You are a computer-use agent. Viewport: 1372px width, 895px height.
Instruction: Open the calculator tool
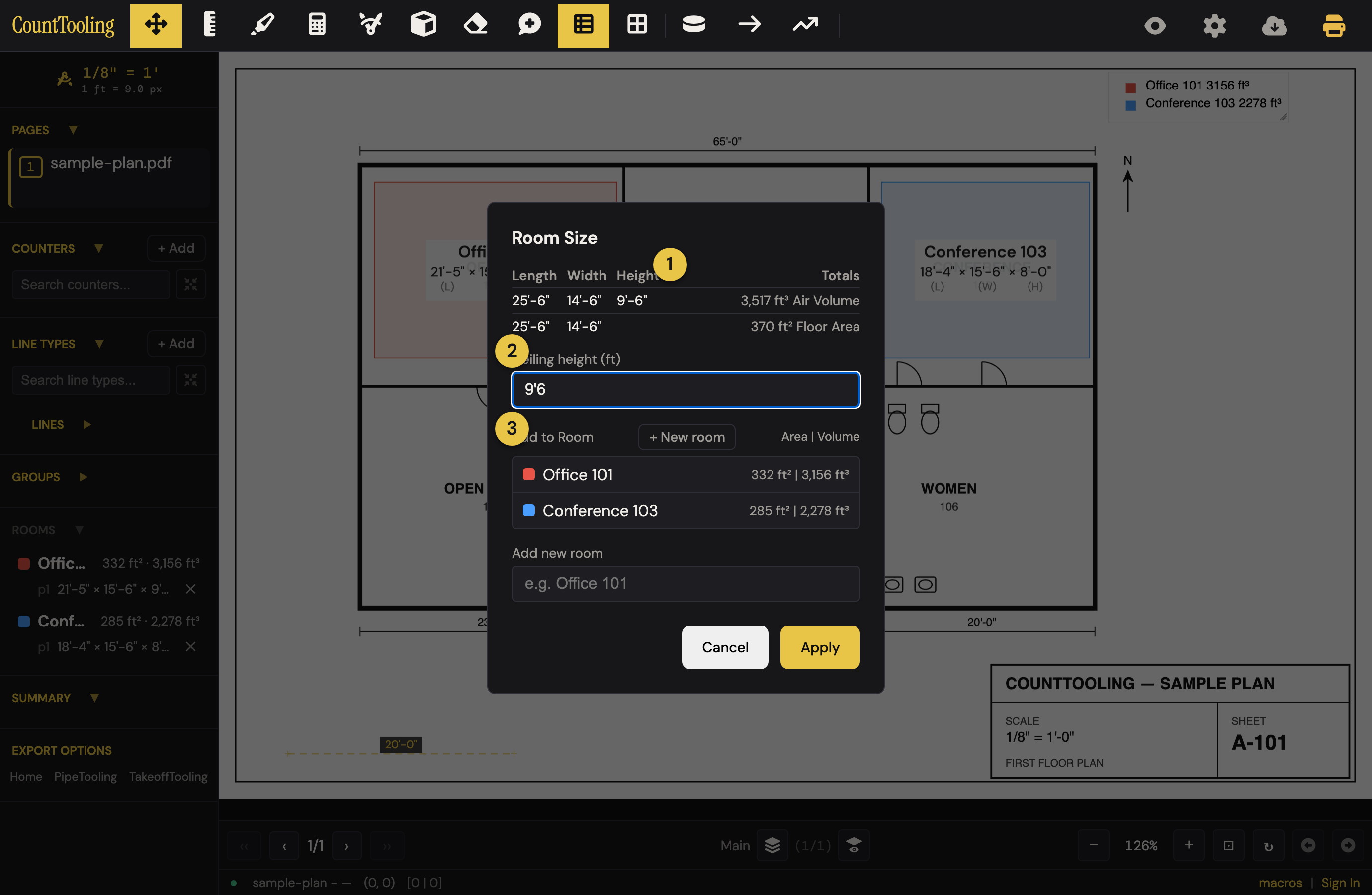pos(317,25)
